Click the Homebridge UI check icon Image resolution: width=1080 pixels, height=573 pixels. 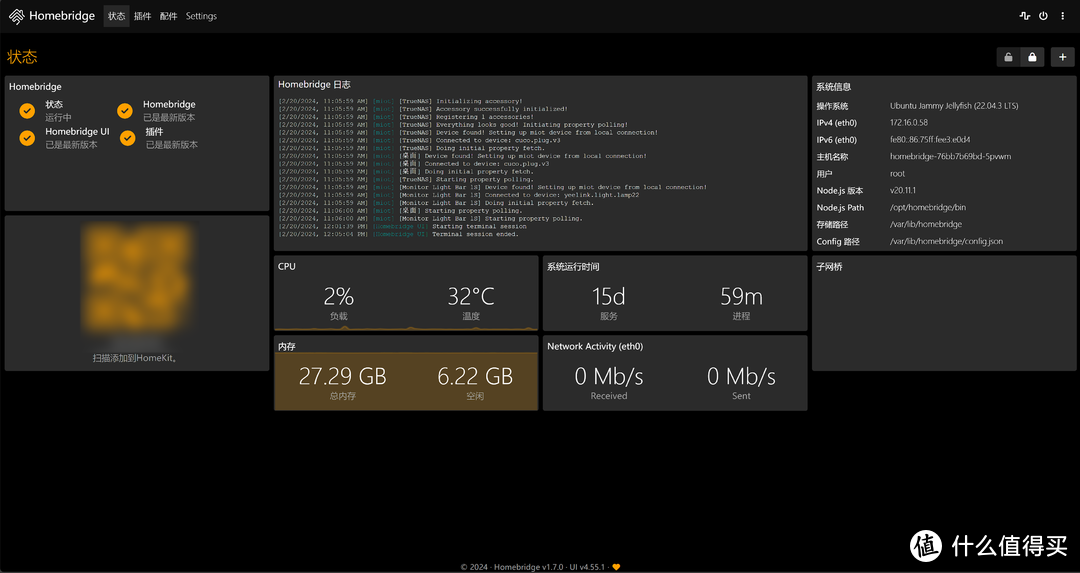(x=27, y=138)
